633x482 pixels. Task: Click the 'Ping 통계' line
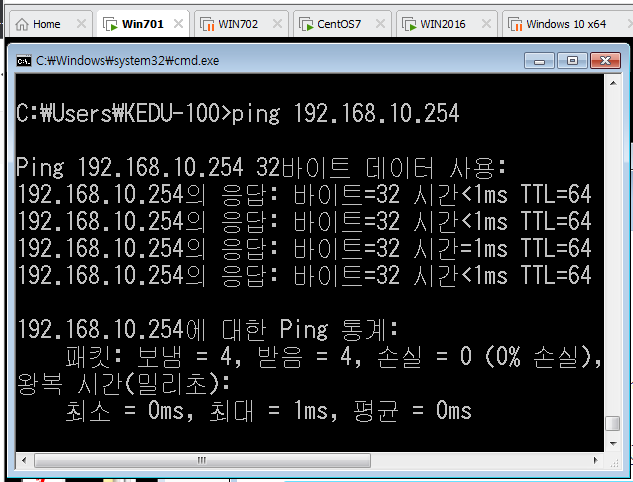click(208, 329)
